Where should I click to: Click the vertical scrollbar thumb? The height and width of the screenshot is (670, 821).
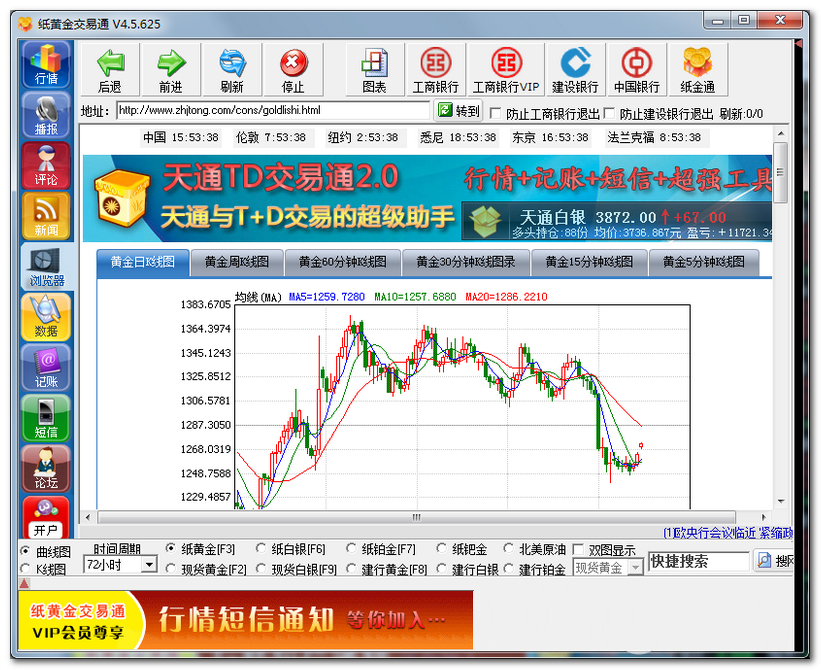pos(780,172)
